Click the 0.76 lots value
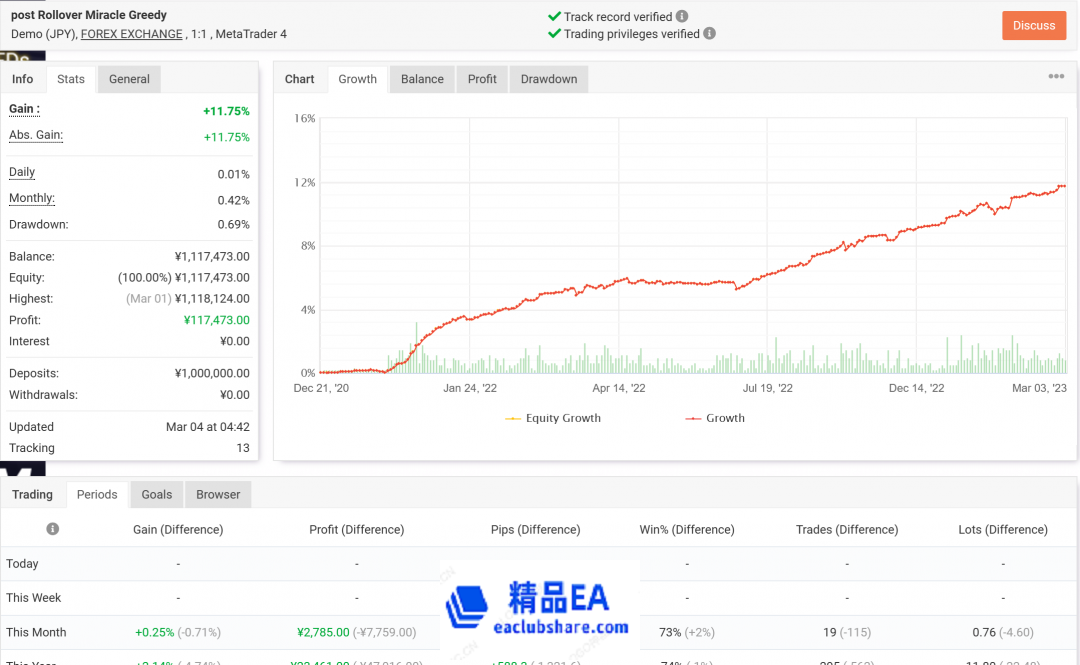 point(984,632)
